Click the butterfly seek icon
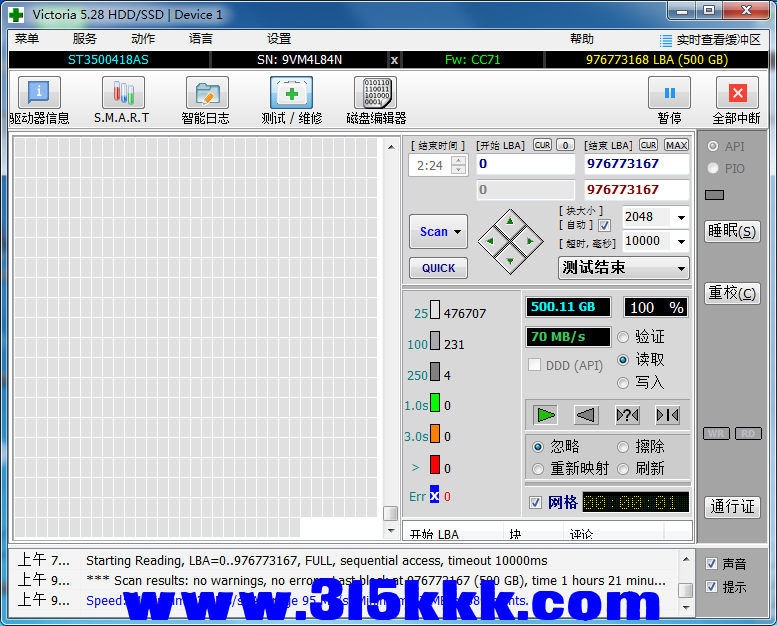The image size is (777, 626). tap(667, 415)
